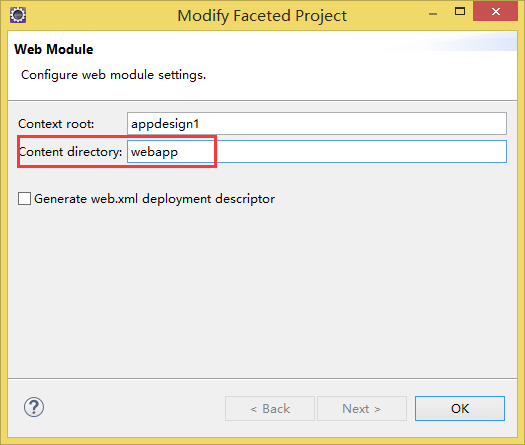Focus the Context root input field
Image resolution: width=525 pixels, height=445 pixels.
tap(317, 124)
